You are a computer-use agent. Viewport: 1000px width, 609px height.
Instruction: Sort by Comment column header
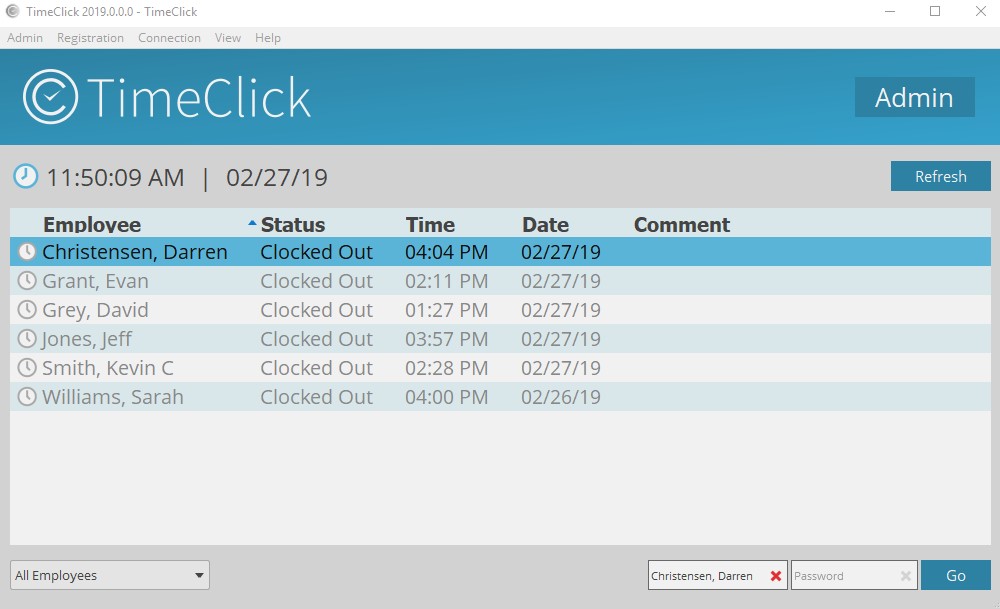pyautogui.click(x=682, y=224)
